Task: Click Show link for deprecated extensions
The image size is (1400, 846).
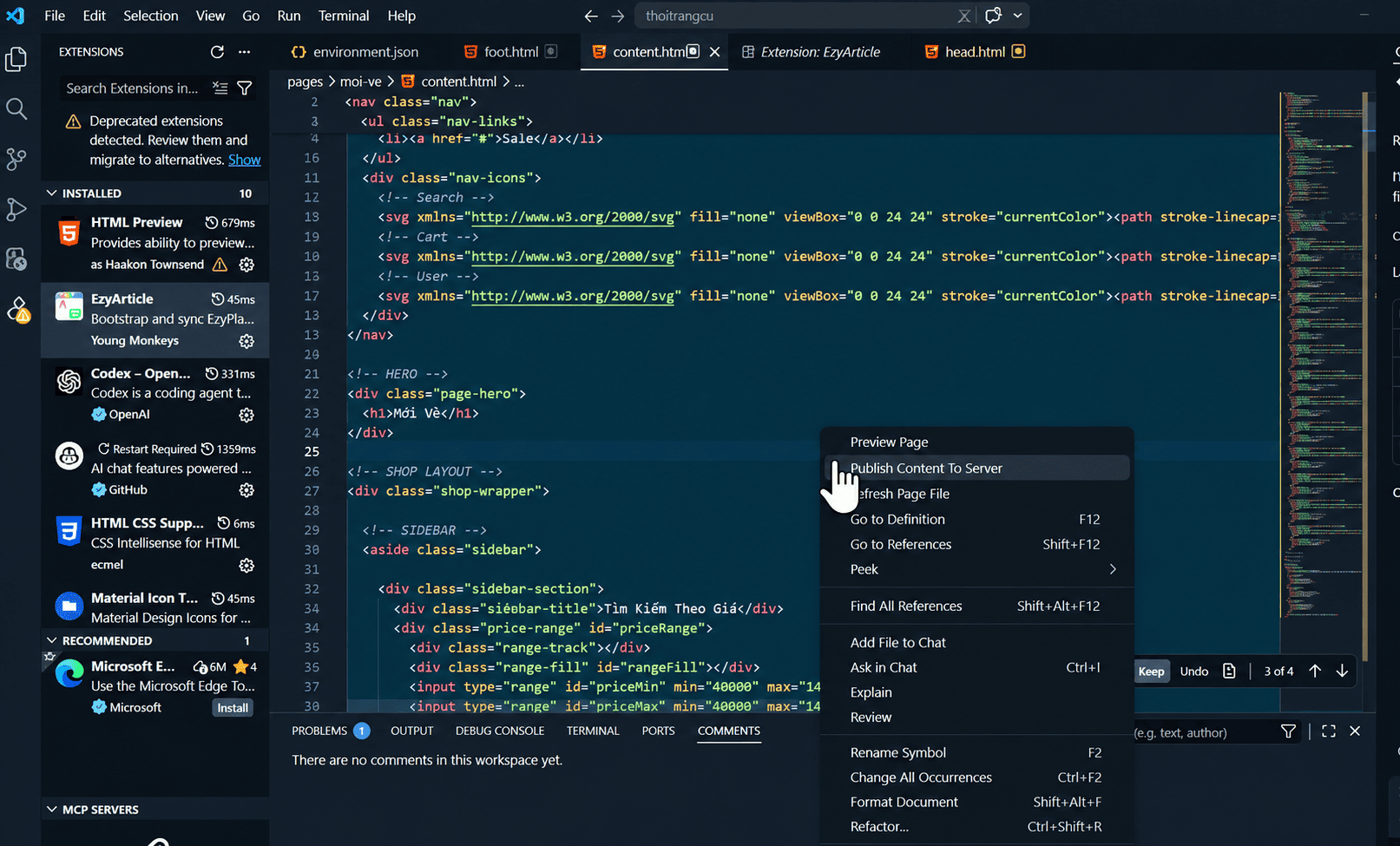Action: [244, 160]
